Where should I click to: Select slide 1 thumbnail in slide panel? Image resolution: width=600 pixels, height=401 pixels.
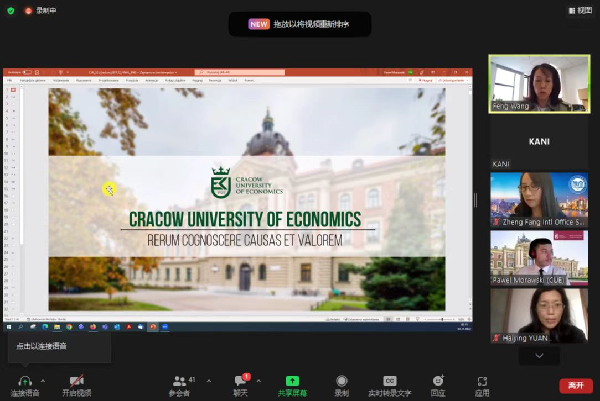click(13, 90)
